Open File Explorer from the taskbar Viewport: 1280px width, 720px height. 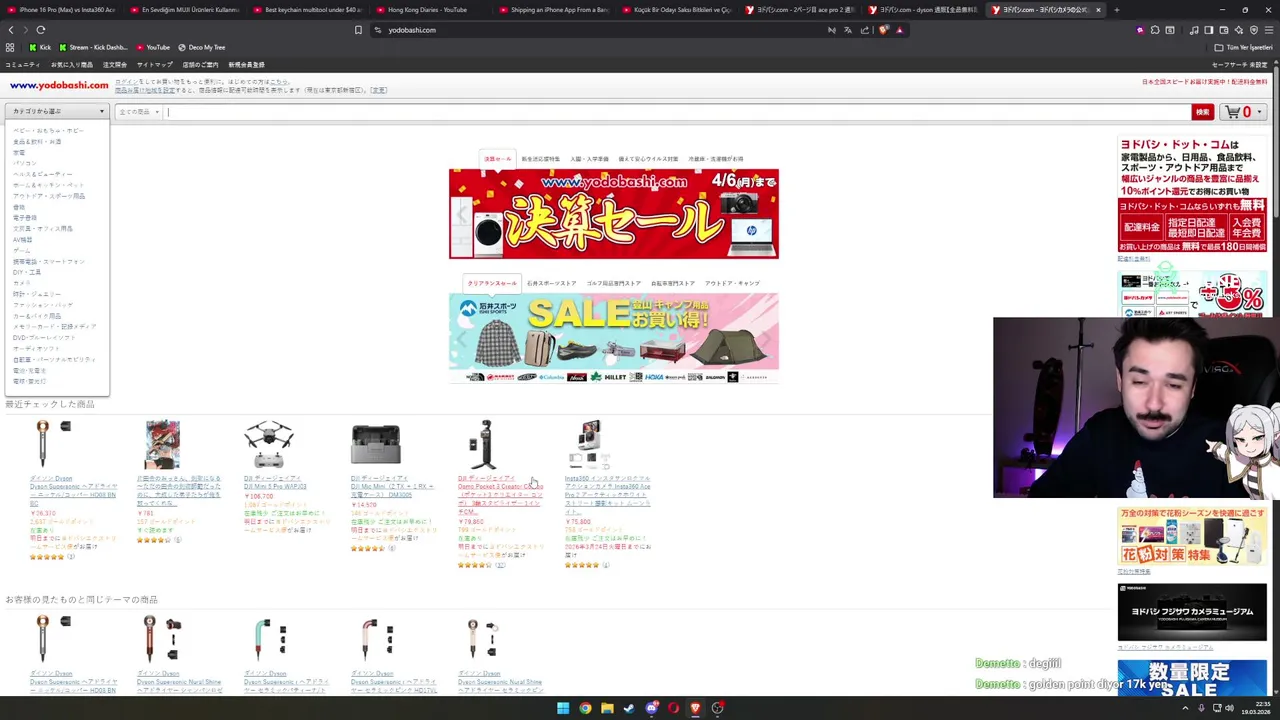tap(607, 708)
